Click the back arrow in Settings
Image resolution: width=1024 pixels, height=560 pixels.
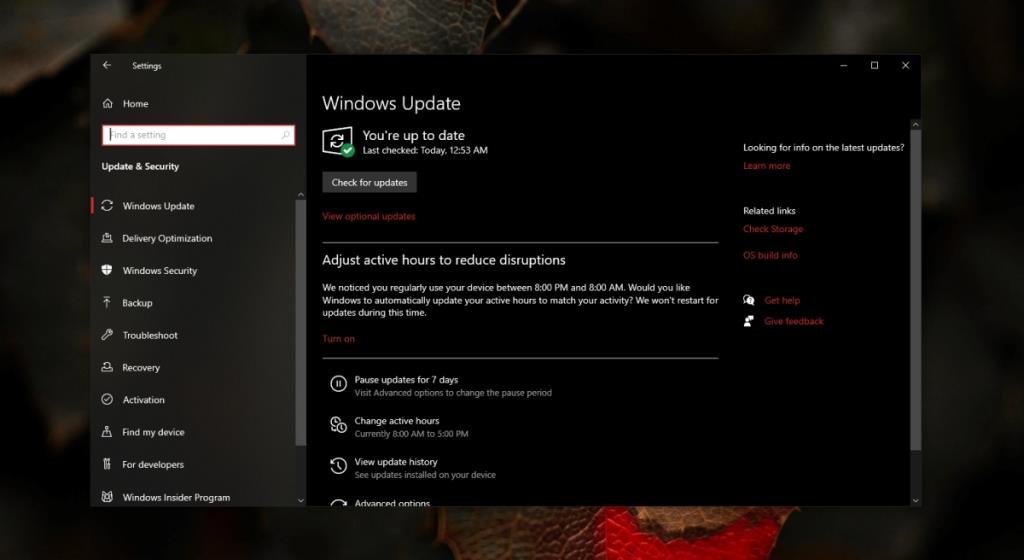point(107,66)
